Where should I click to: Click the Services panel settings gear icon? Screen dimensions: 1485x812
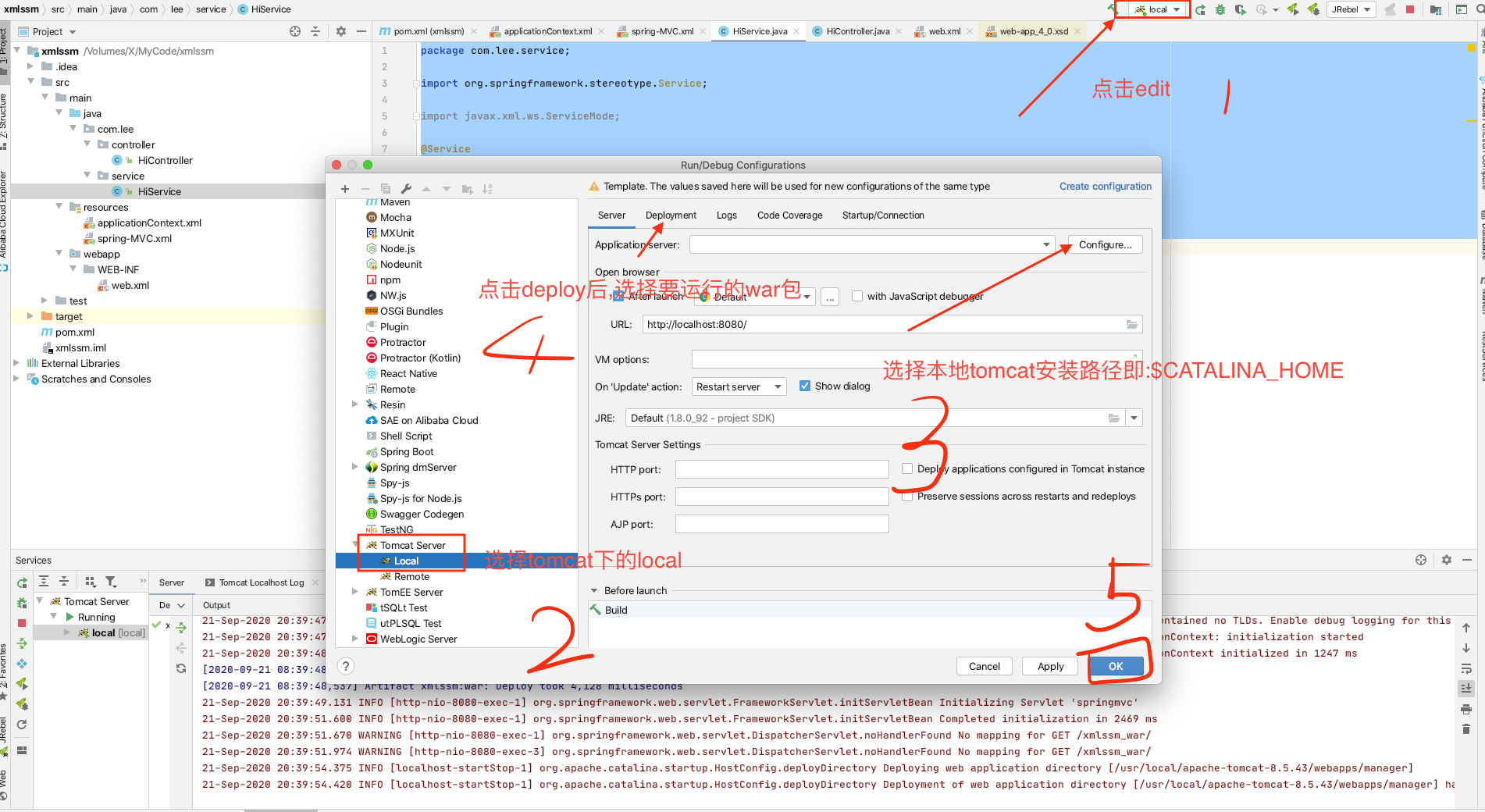click(x=1446, y=560)
